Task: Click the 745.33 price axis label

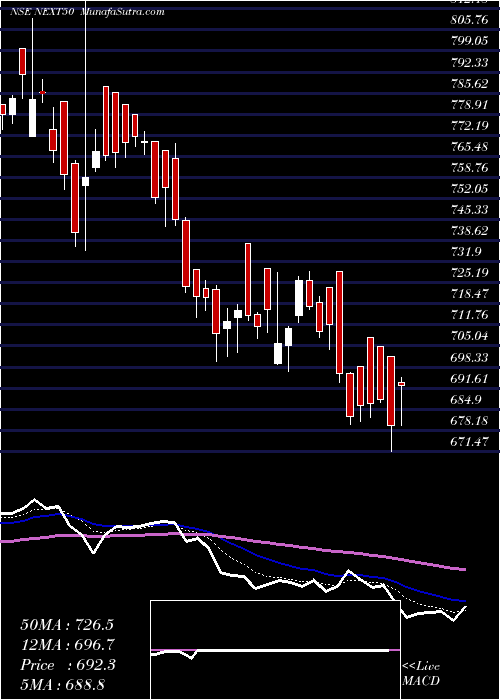Action: tap(468, 210)
